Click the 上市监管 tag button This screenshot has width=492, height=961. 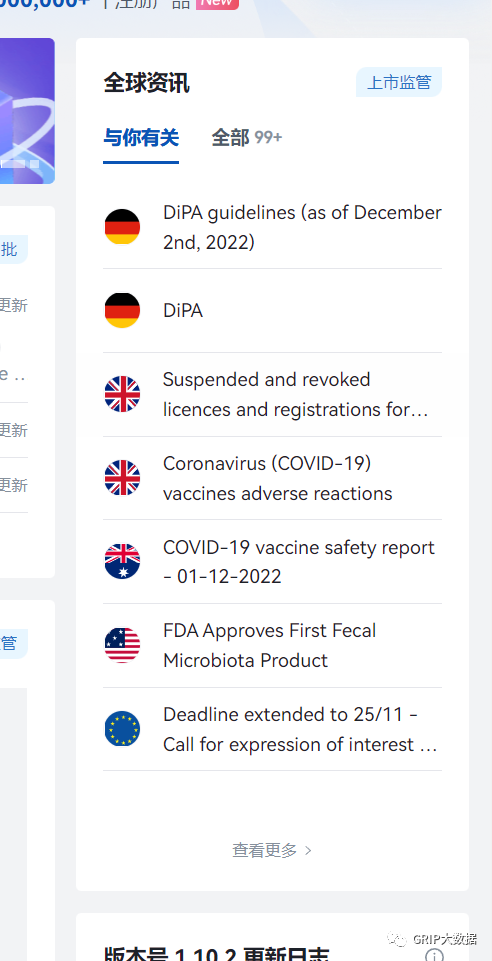tap(399, 82)
